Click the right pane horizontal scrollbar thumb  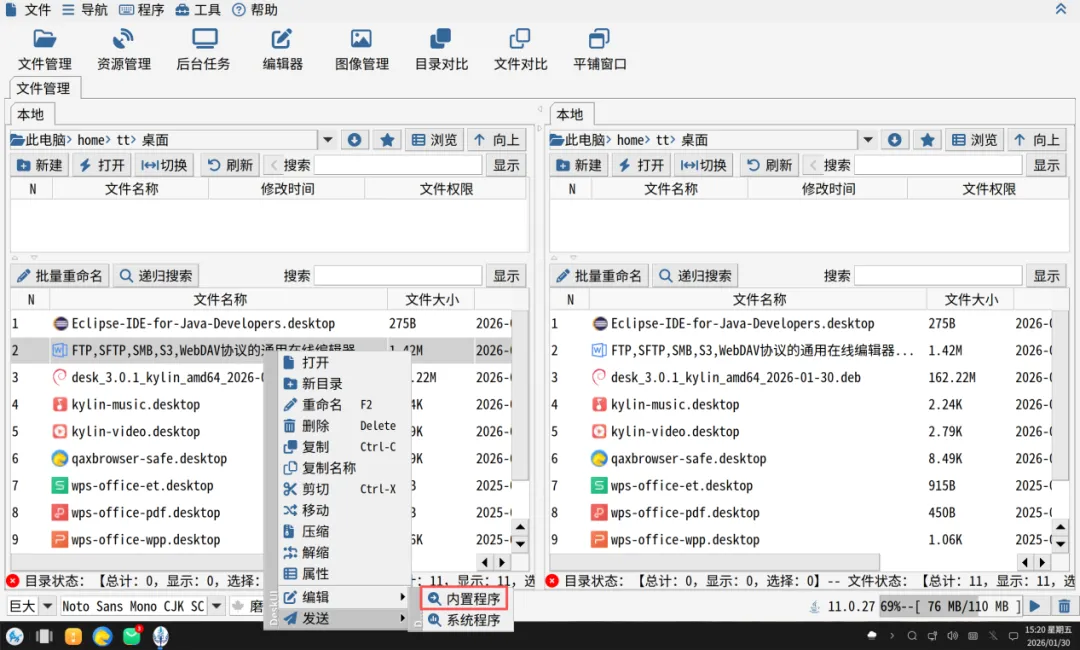tap(714, 562)
